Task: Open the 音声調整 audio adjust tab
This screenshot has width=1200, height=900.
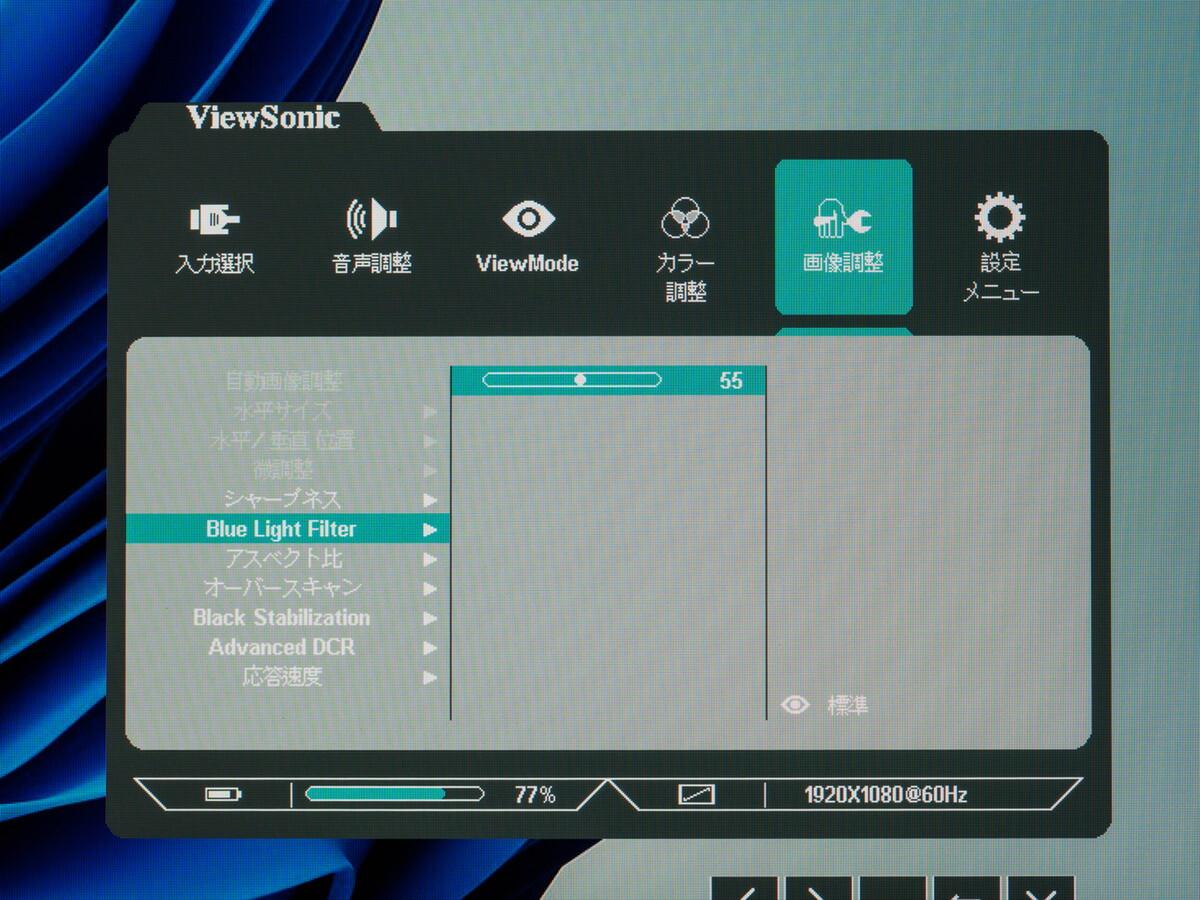Action: pyautogui.click(x=372, y=238)
